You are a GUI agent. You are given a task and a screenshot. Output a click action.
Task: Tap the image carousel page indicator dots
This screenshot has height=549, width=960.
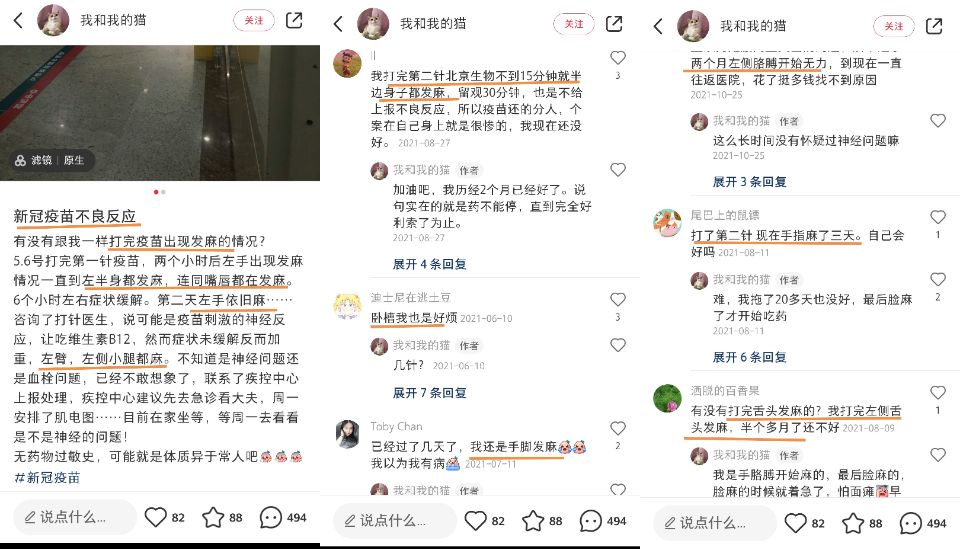[x=159, y=192]
